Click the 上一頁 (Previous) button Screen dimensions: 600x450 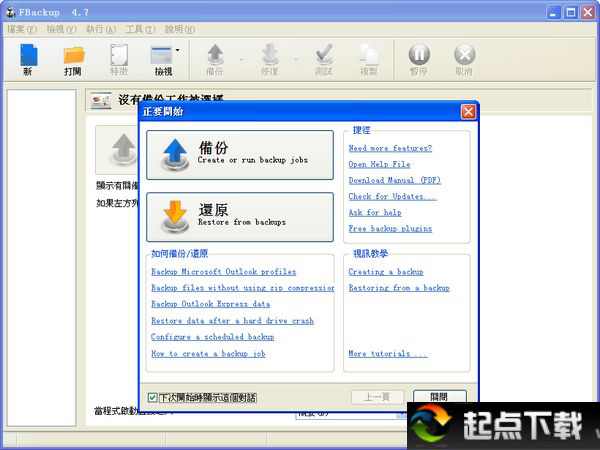[x=378, y=397]
